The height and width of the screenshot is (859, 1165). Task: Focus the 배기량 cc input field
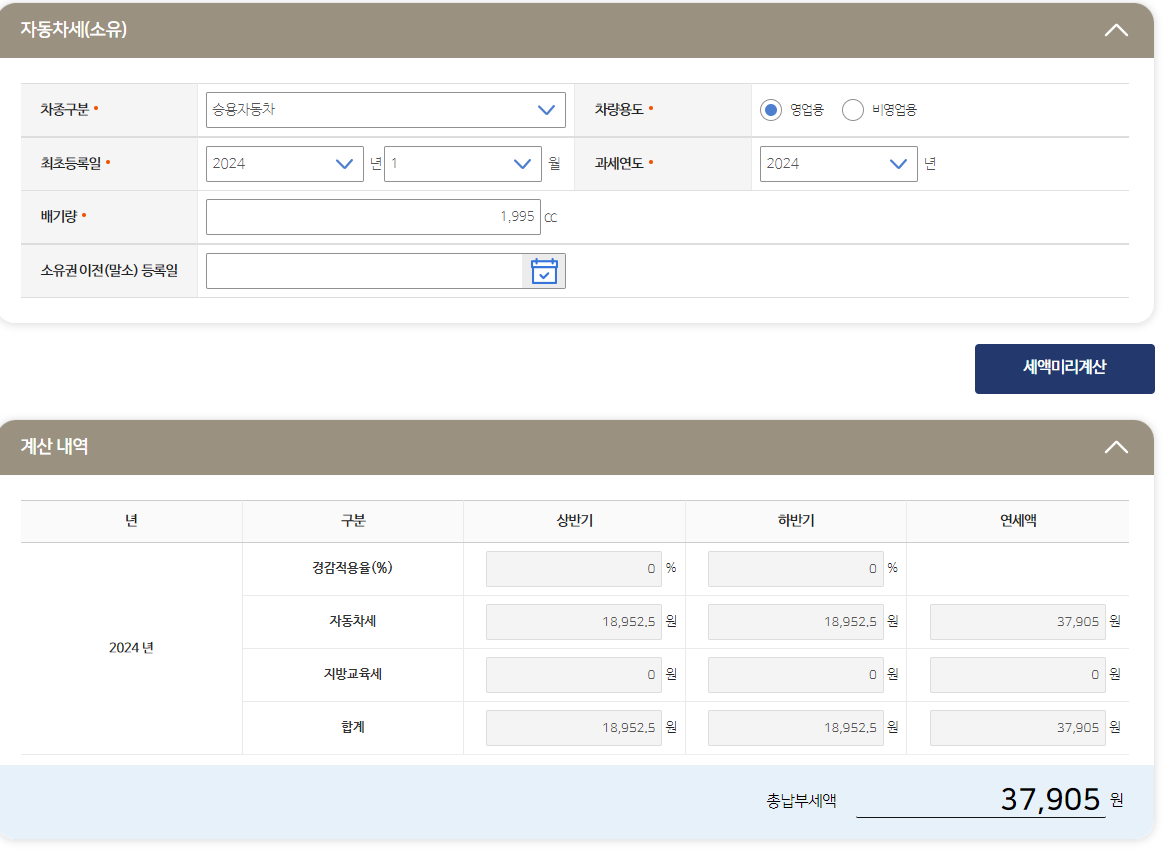373,217
